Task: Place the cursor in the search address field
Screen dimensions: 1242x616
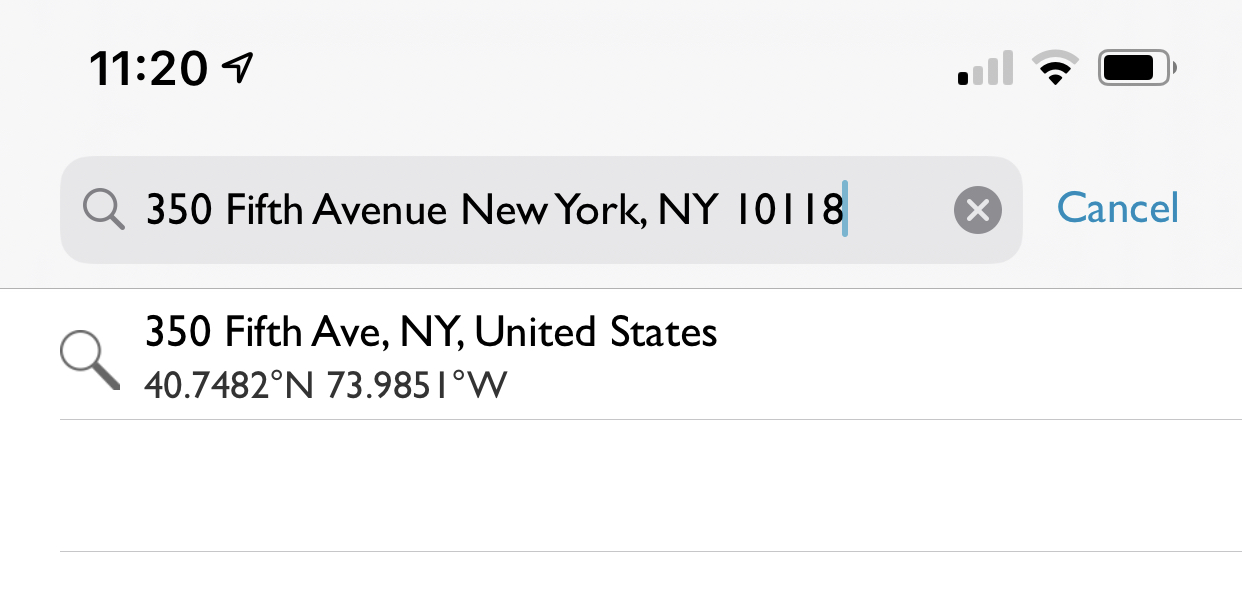Action: click(541, 210)
